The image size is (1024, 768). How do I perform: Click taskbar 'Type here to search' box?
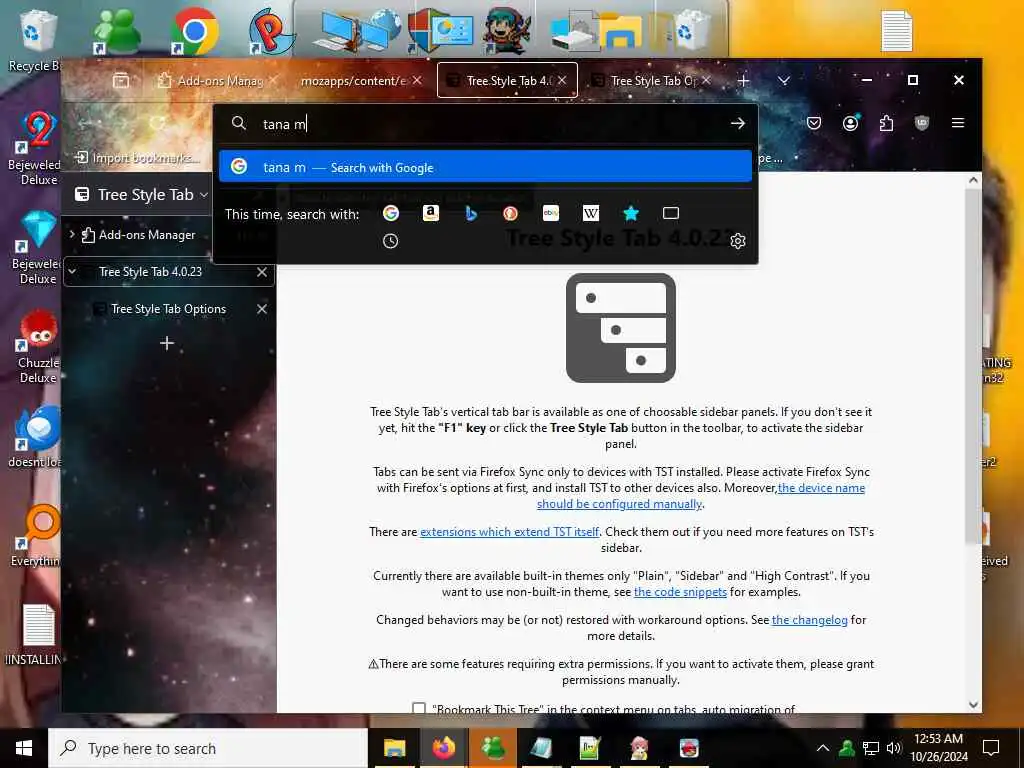coord(208,748)
